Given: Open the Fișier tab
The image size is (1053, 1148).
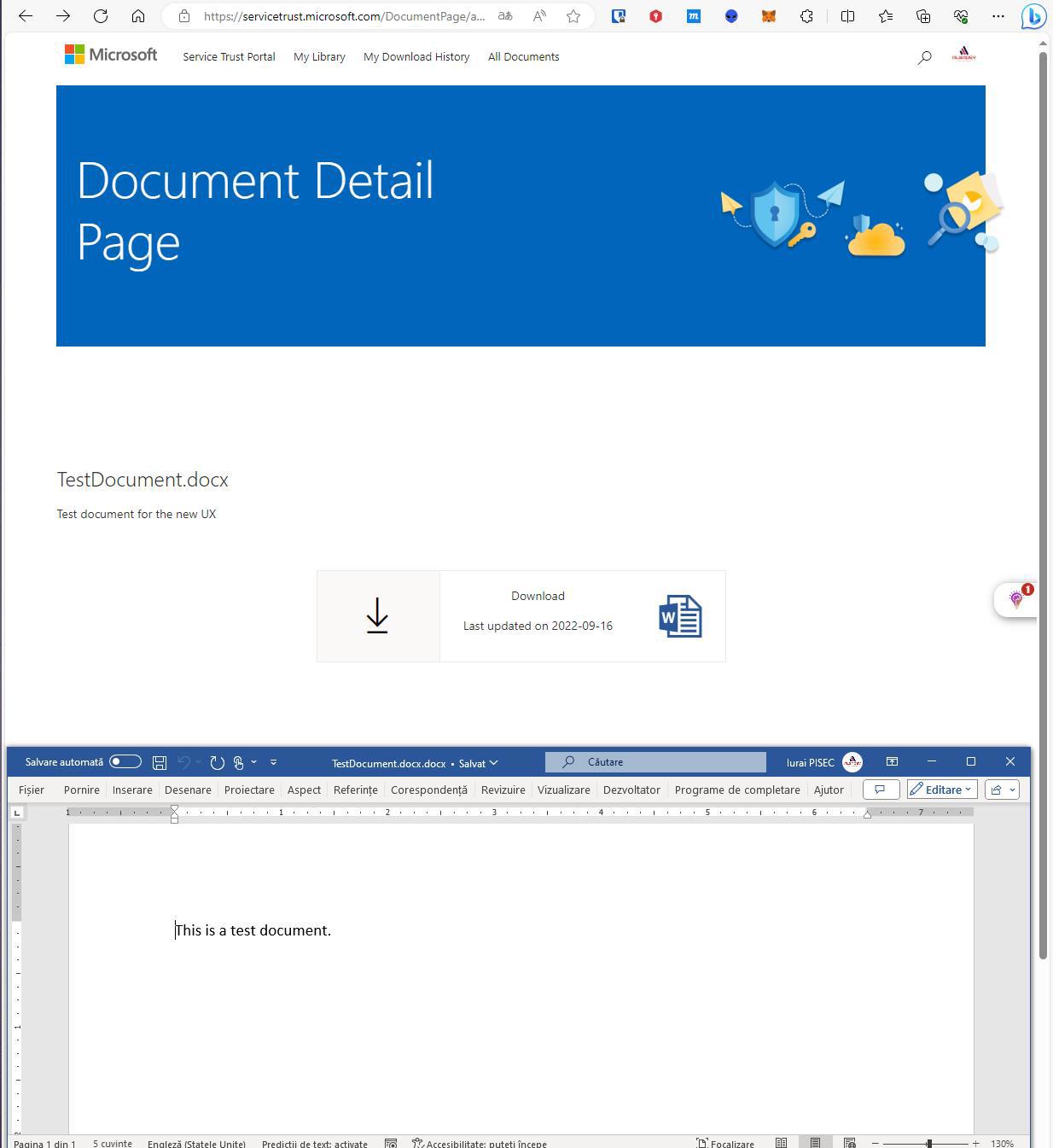Looking at the screenshot, I should point(32,790).
